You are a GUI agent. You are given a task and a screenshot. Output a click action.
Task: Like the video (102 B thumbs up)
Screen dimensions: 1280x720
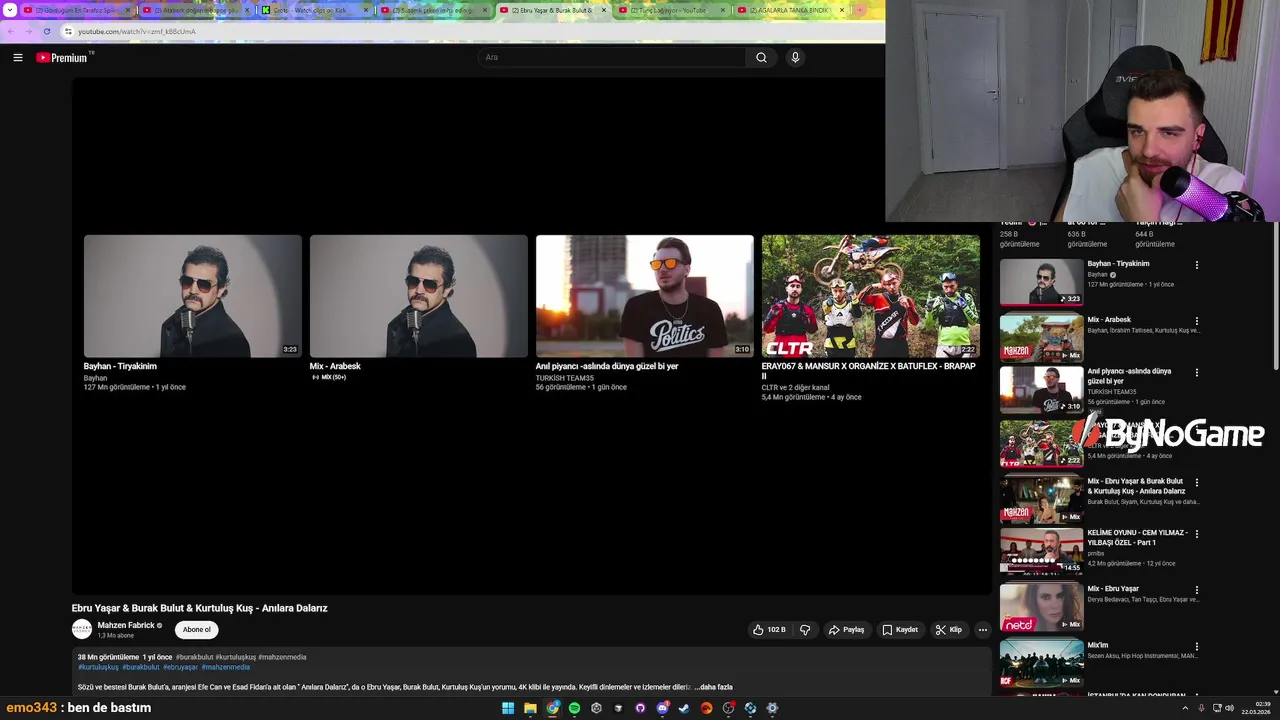coord(769,630)
